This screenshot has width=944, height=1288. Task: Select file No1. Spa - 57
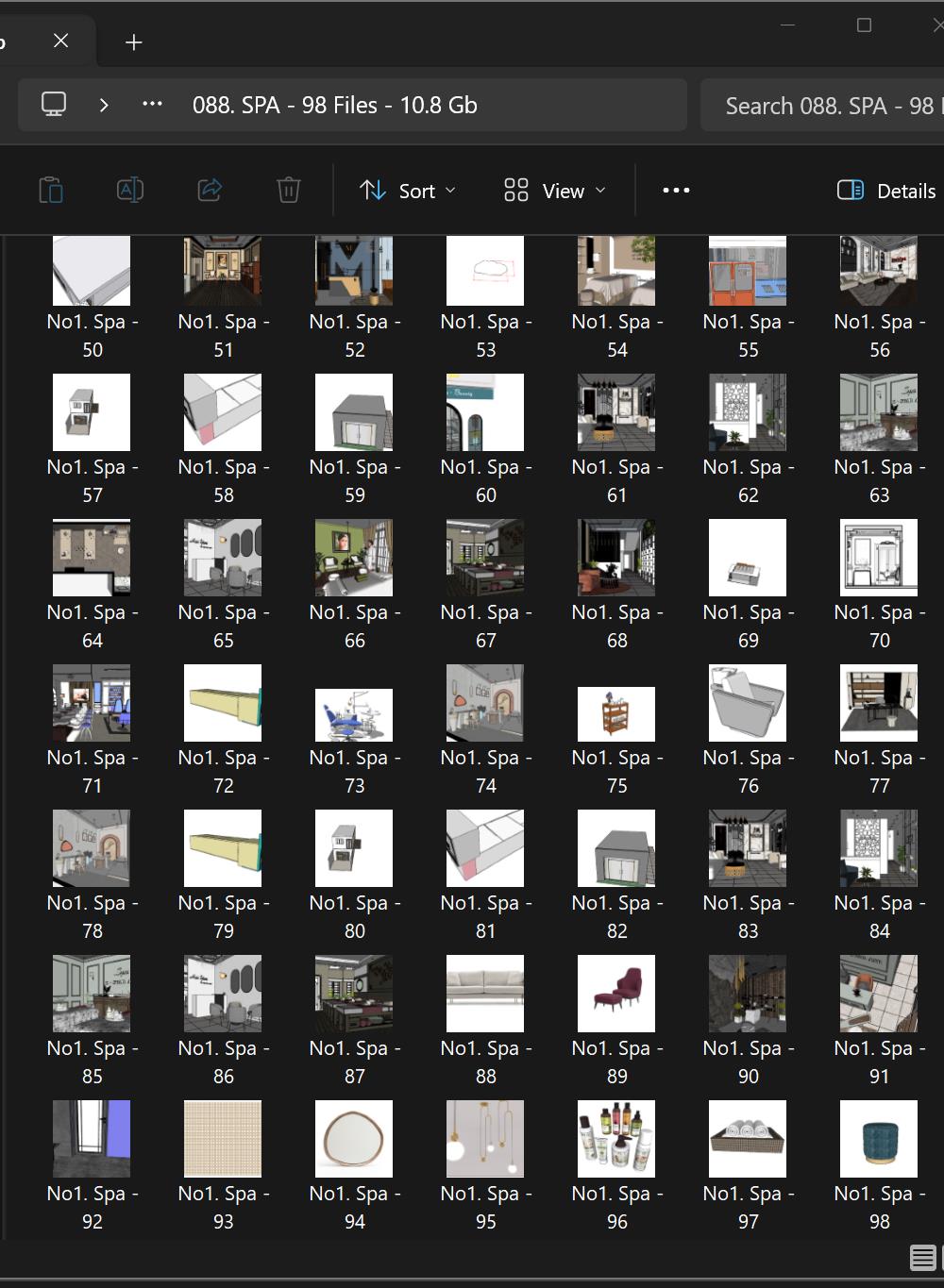coord(92,441)
